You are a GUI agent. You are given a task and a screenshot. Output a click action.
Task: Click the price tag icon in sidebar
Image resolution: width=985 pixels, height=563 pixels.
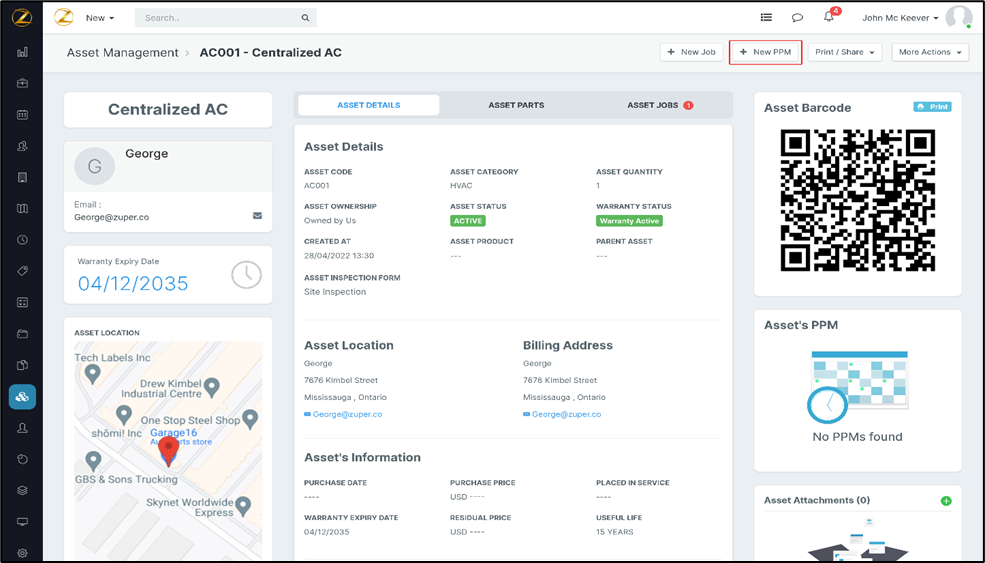(22, 271)
